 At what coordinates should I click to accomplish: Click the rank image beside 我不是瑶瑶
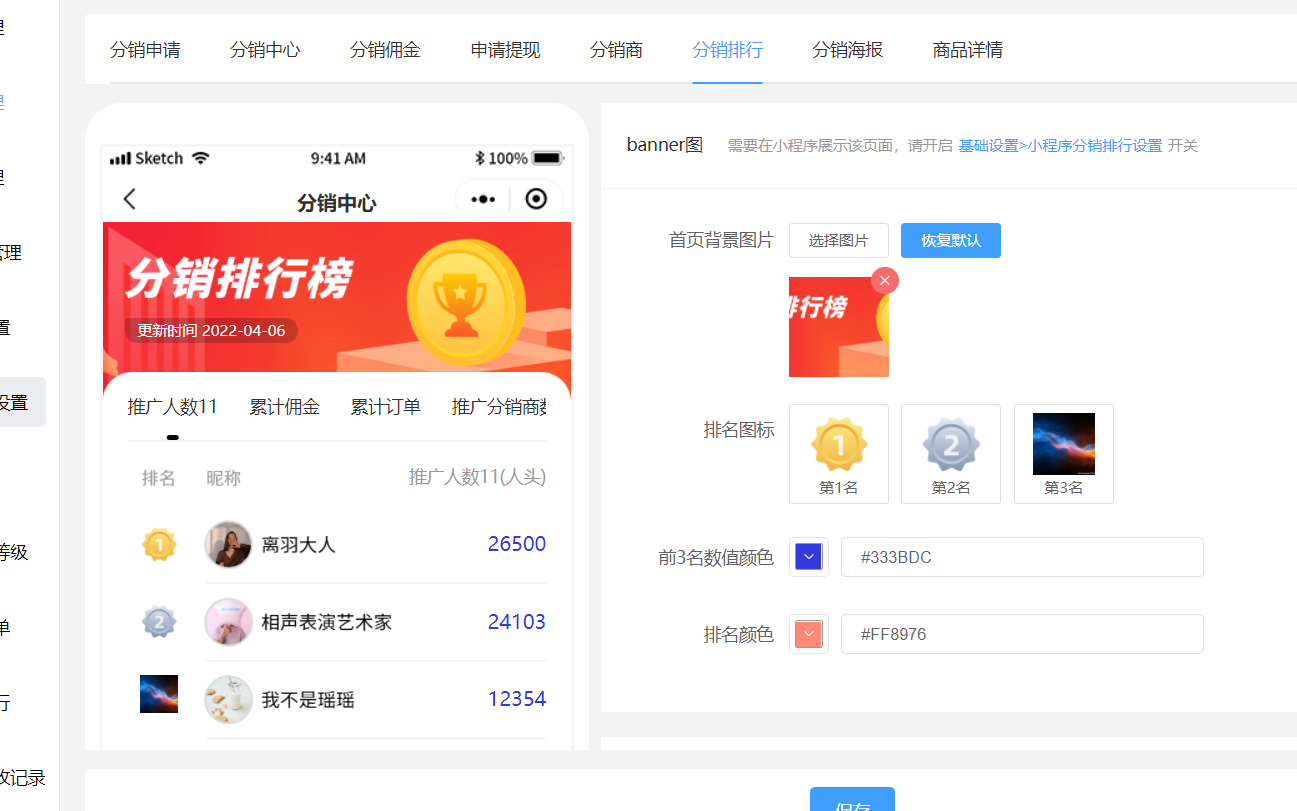159,694
